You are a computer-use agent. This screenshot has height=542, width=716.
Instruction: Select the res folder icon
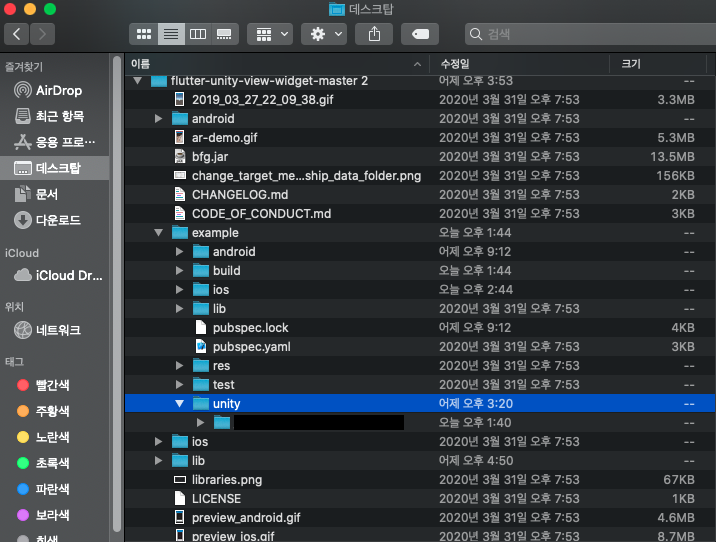point(201,366)
